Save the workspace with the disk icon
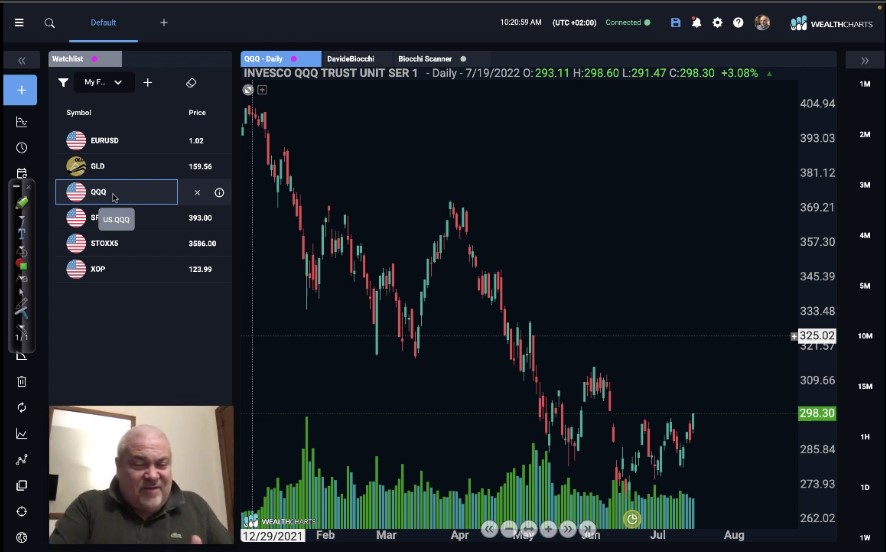 click(675, 23)
